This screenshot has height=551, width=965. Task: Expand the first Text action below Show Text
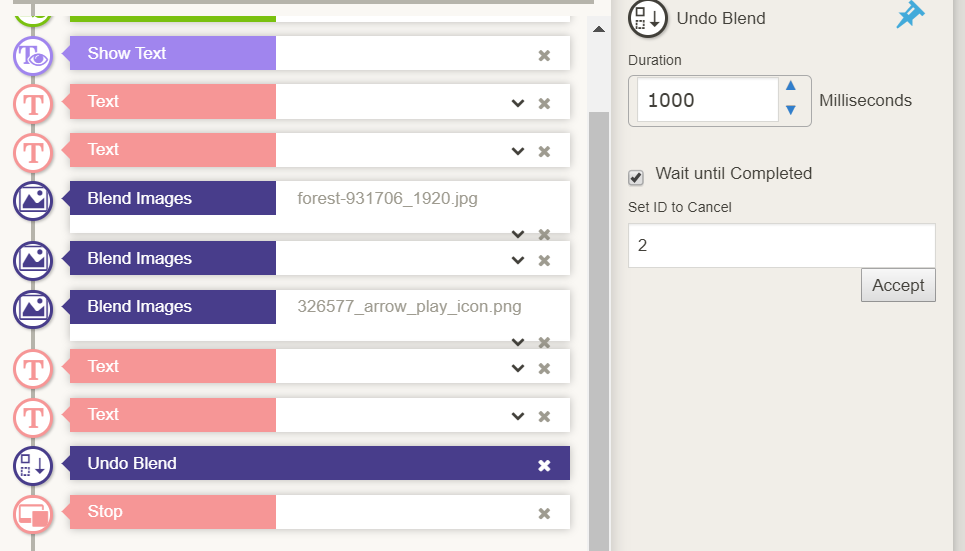(518, 103)
